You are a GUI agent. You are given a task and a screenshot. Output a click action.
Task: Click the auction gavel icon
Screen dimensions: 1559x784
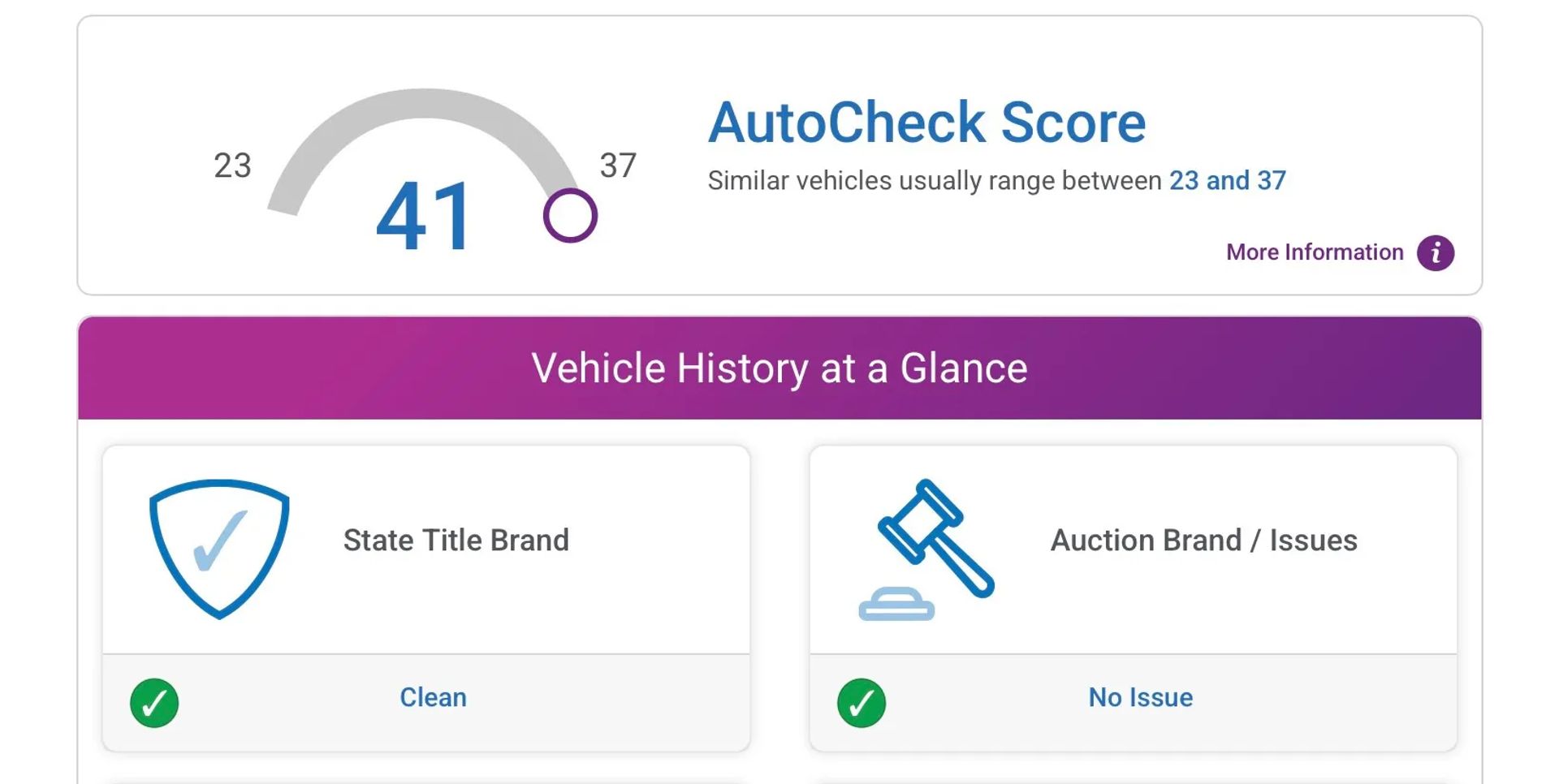coord(926,549)
